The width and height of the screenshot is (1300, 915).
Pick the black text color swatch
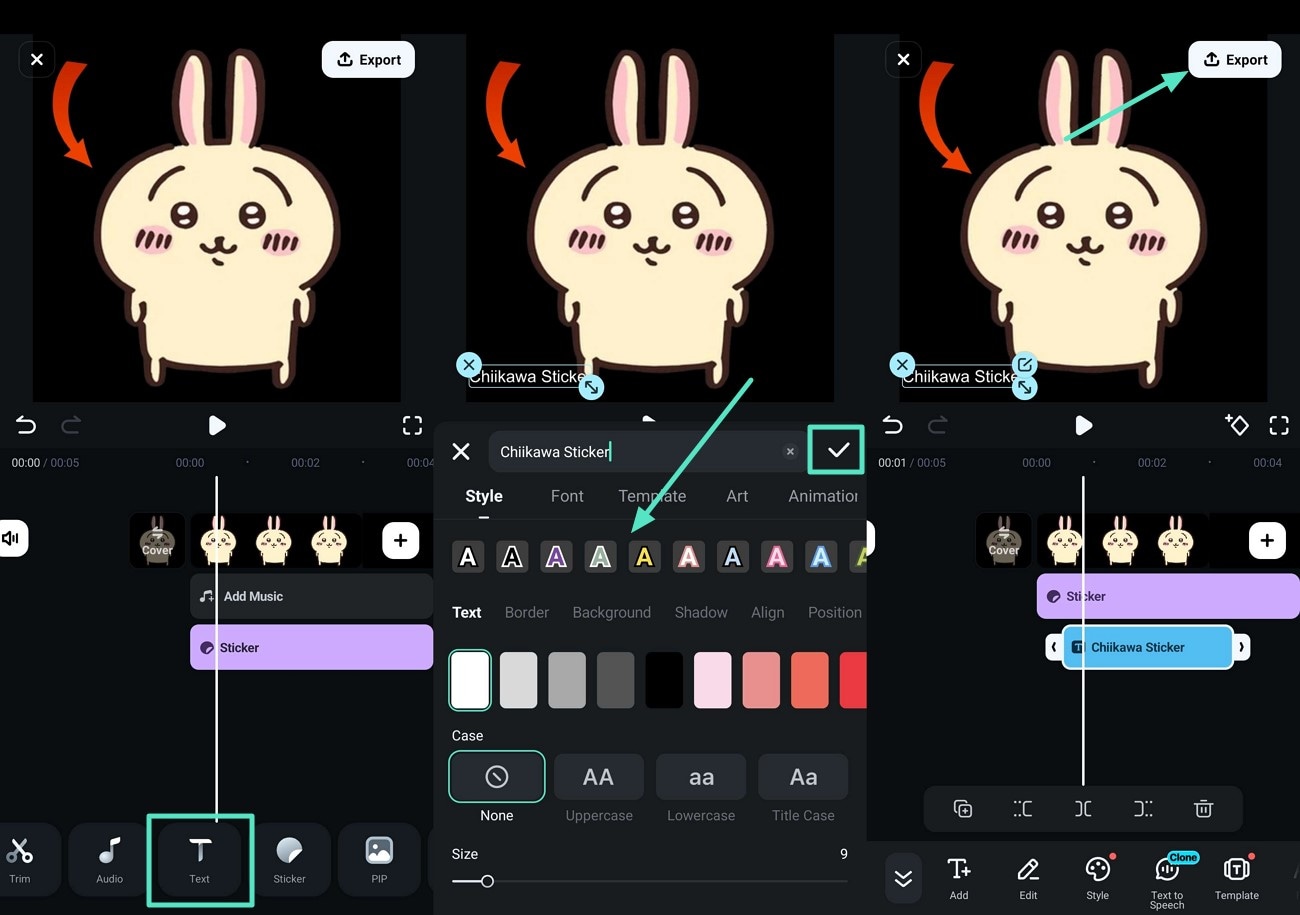coord(664,680)
